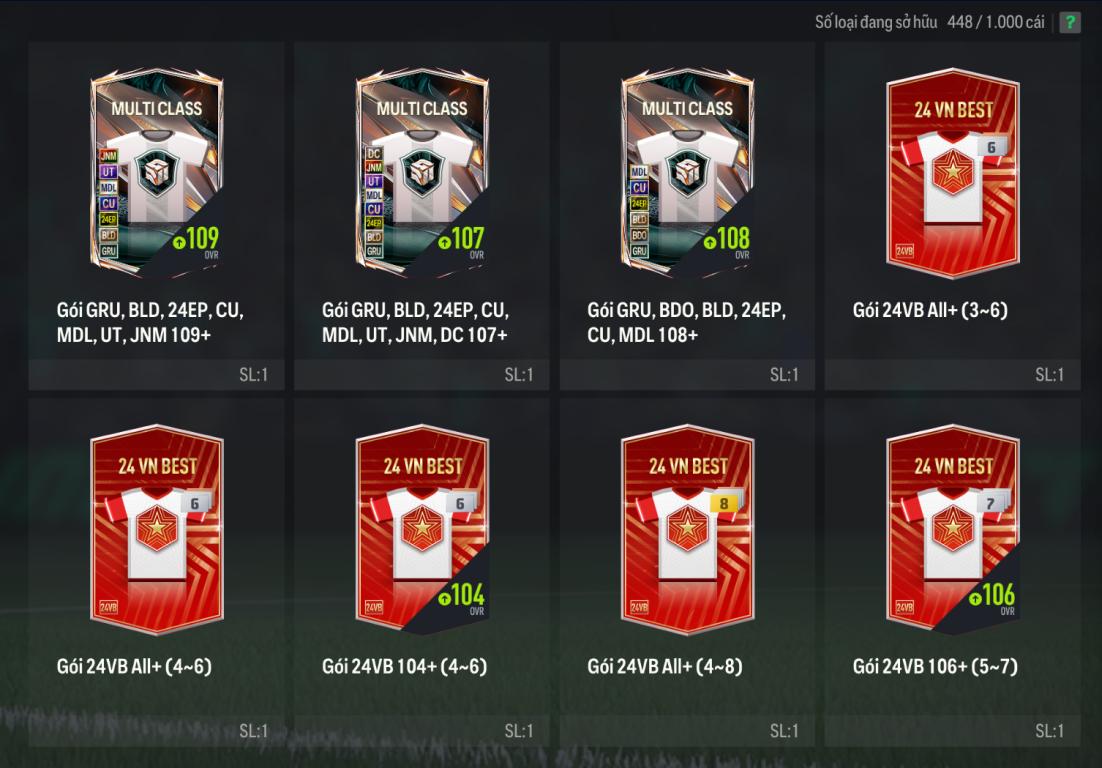The height and width of the screenshot is (768, 1102).
Task: Click the Gói GRU, BLD... JNM, DC 107+ label
Action: pyautogui.click(x=415, y=323)
